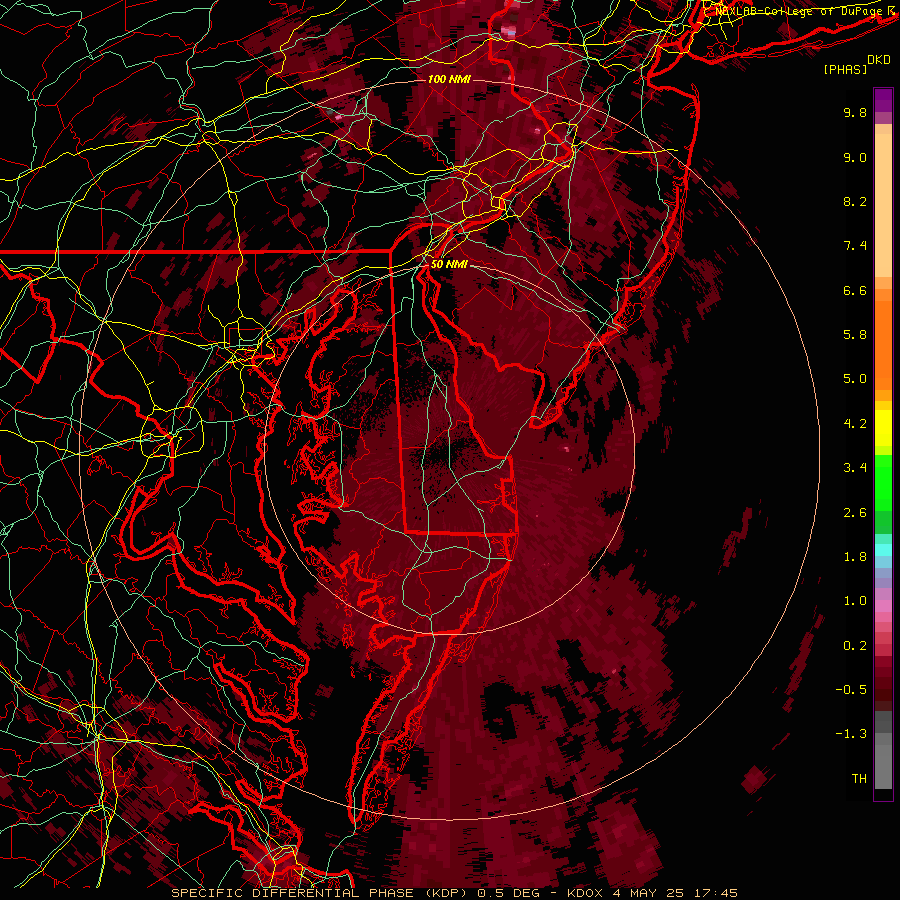Click the 5.0 legend value
The image size is (900, 900).
(855, 379)
